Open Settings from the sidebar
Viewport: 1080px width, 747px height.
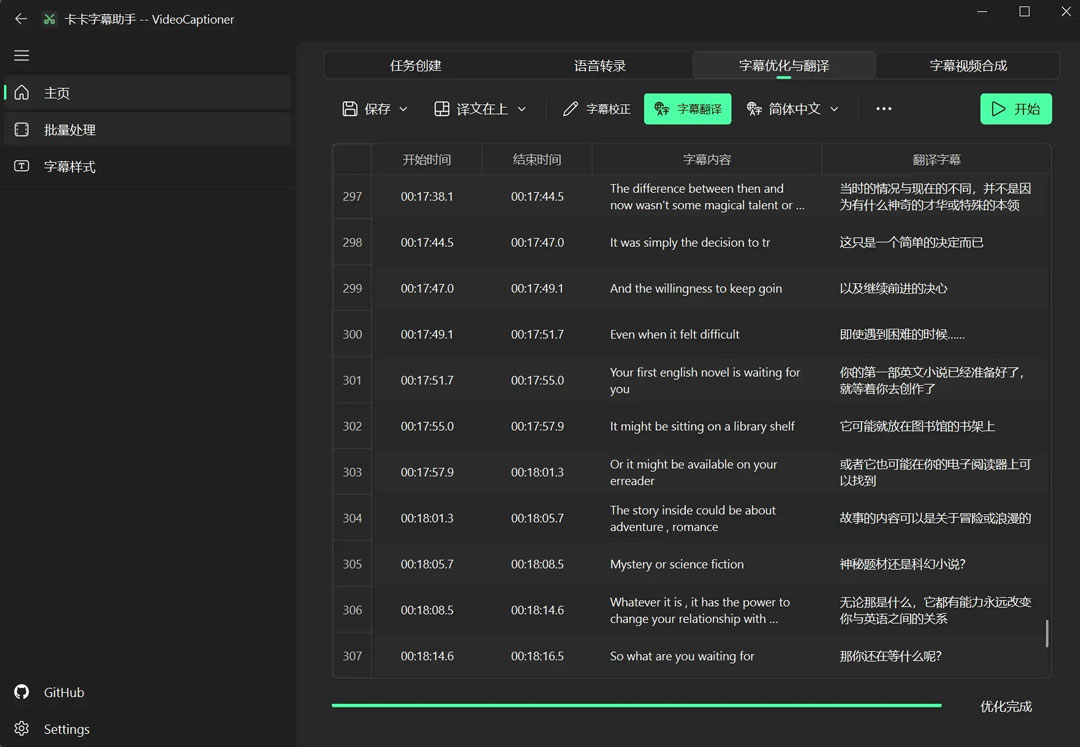pos(66,729)
